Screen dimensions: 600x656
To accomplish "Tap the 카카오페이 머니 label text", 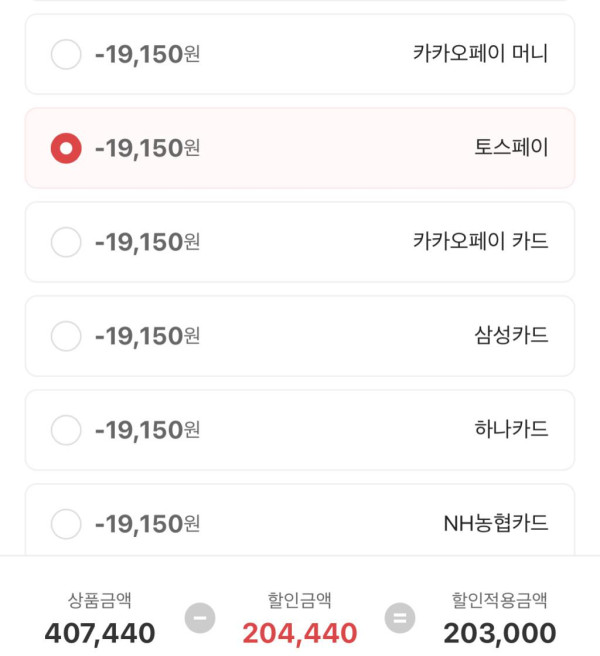I will (480, 54).
